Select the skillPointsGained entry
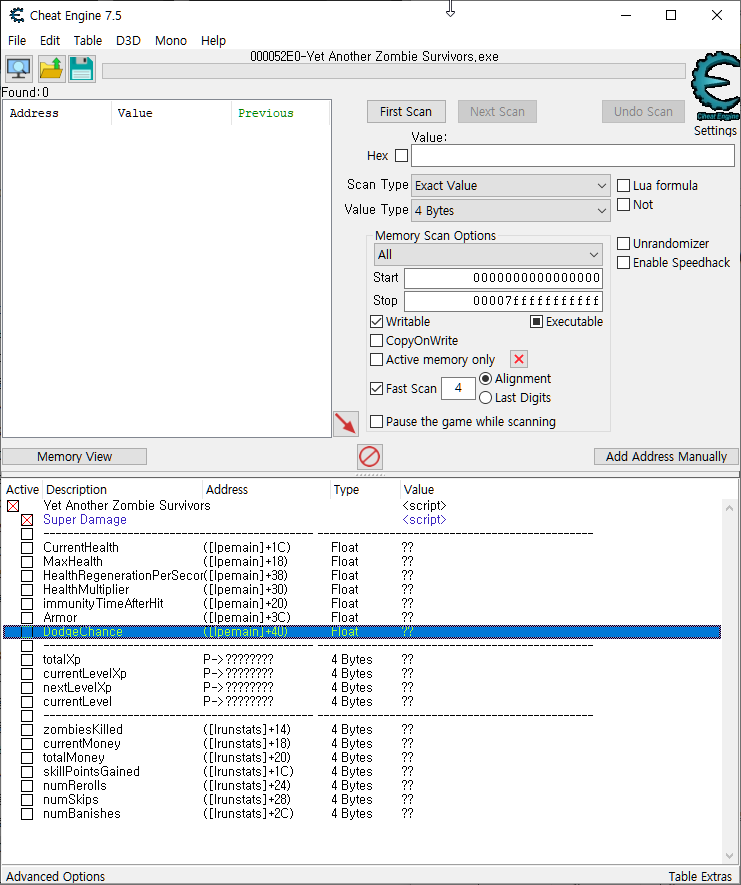 [362, 772]
